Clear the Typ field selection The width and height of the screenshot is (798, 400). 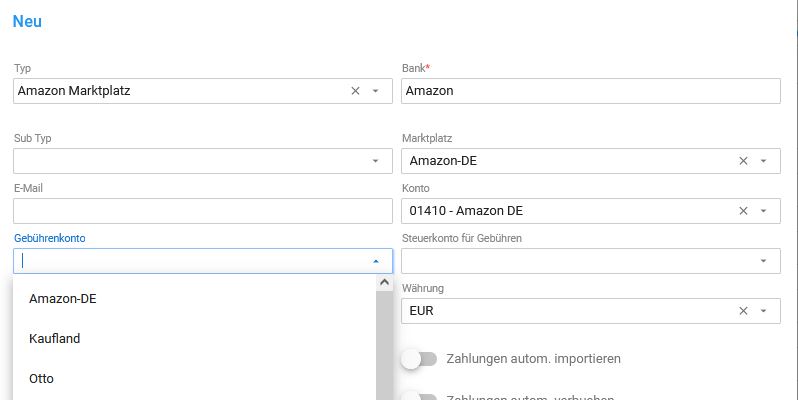tap(355, 91)
